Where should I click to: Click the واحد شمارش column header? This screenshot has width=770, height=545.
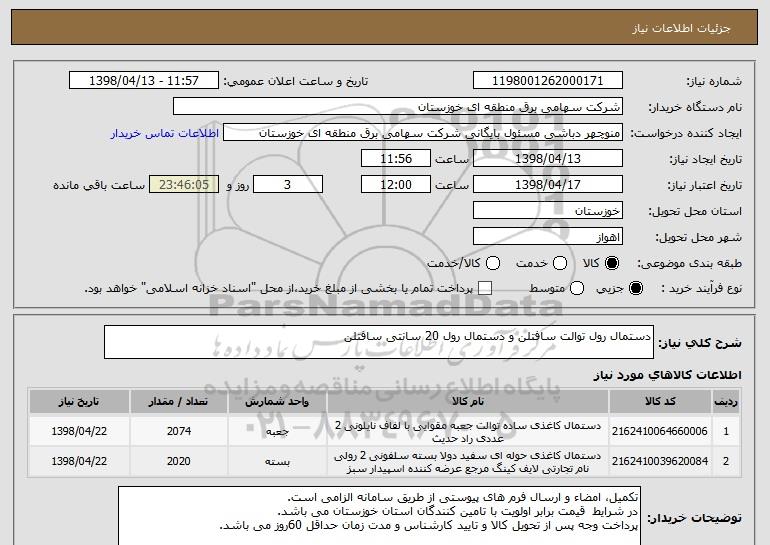coord(277,402)
